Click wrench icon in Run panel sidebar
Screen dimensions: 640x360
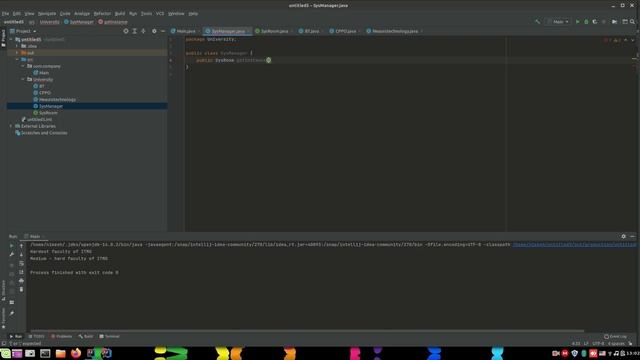pos(11,255)
